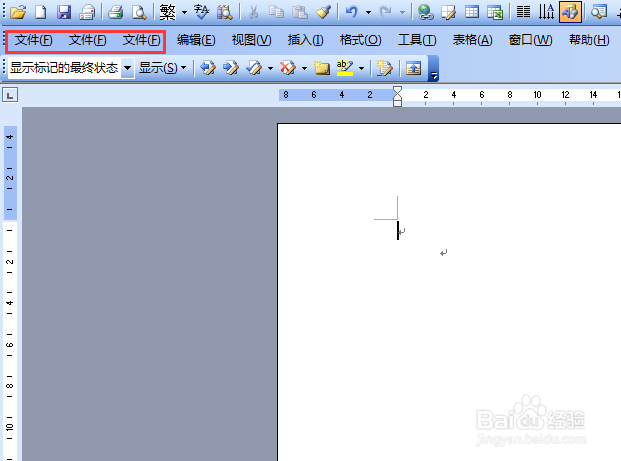Image resolution: width=621 pixels, height=461 pixels.
Task: Insert Excel worksheet icon
Action: (495, 12)
